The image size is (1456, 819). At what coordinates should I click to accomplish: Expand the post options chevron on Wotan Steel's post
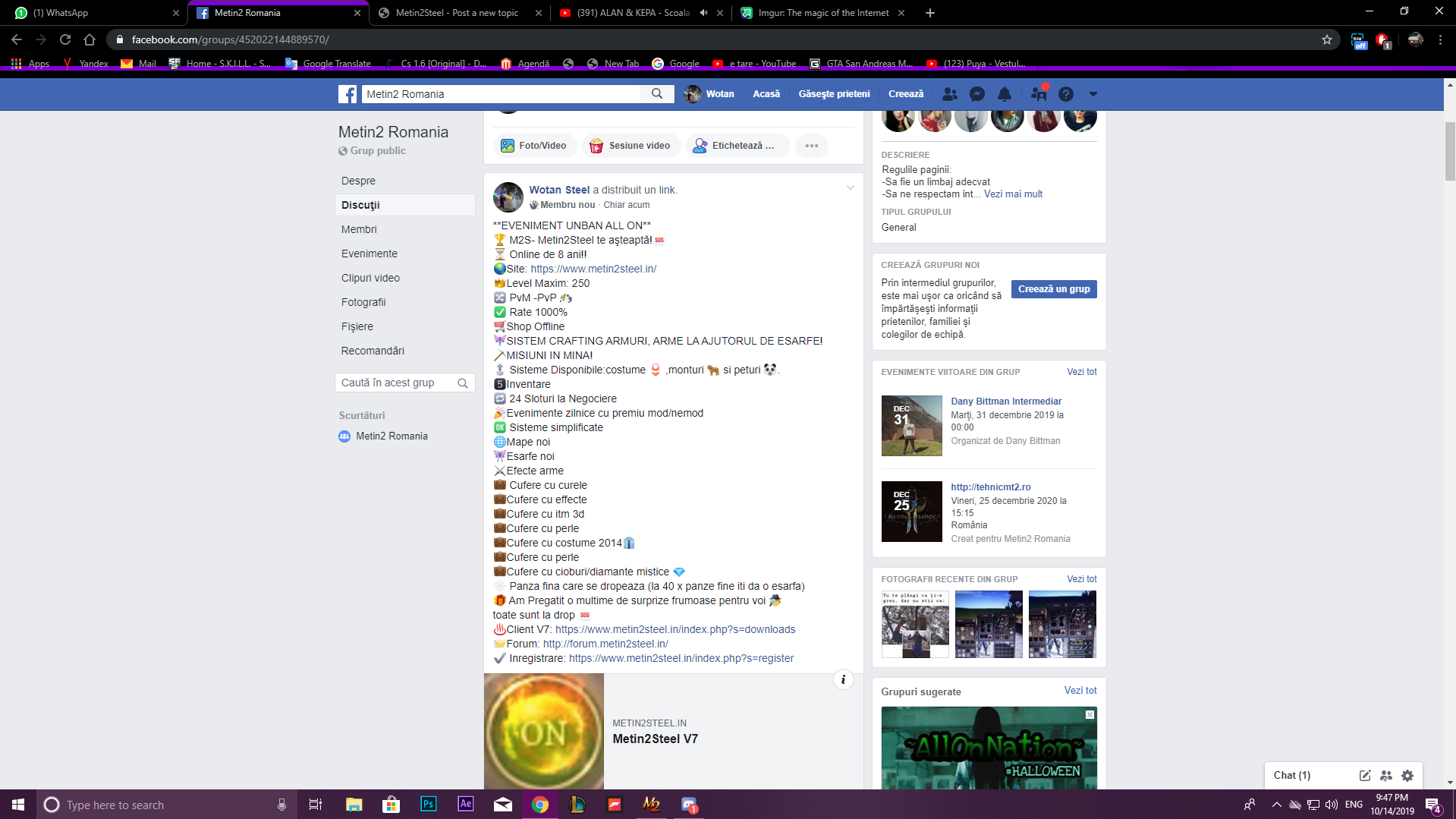click(x=851, y=188)
